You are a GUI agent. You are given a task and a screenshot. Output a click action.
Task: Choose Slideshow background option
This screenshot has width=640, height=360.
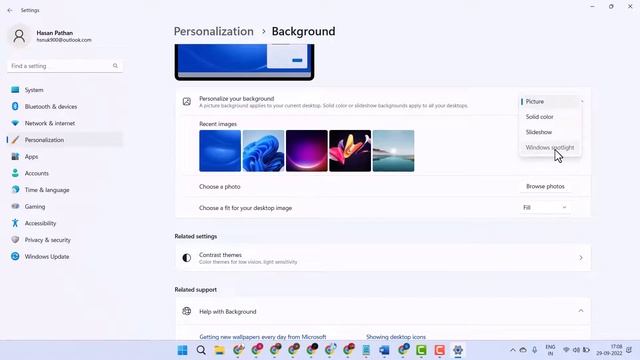(550, 132)
